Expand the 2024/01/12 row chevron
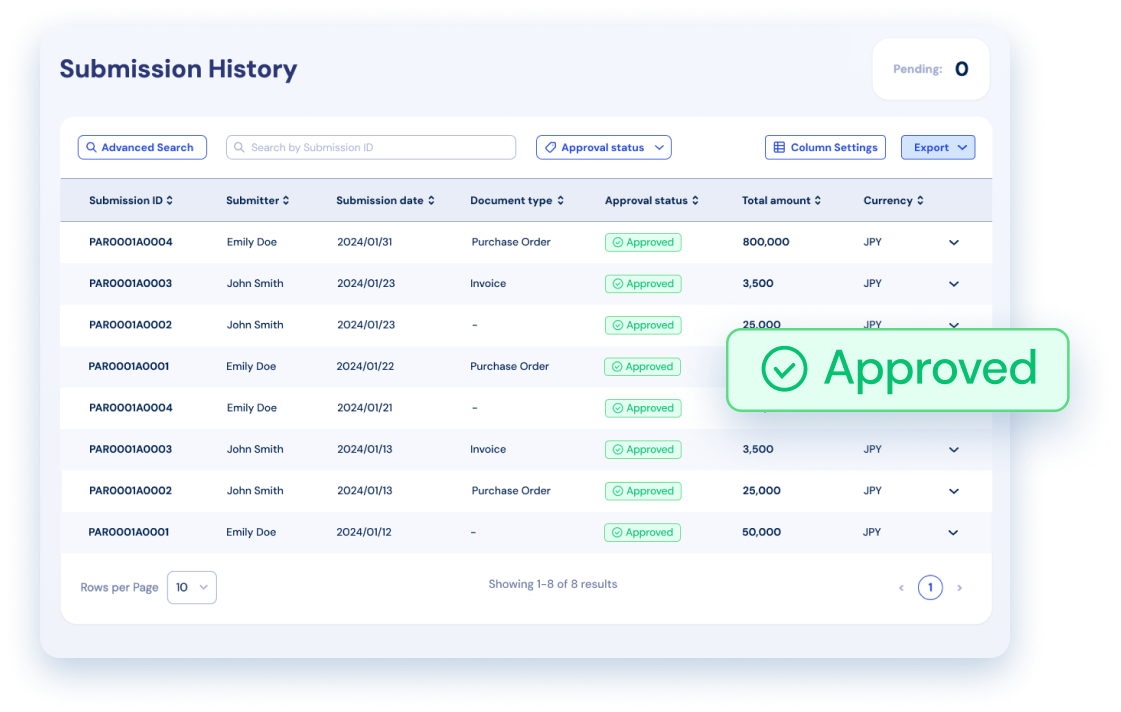 pyautogui.click(x=953, y=533)
